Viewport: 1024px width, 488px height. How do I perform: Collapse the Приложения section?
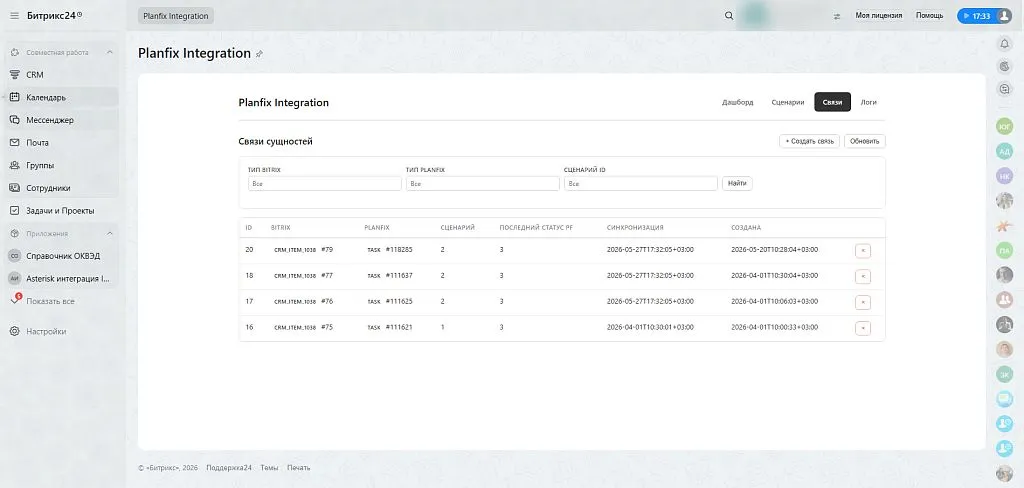(x=110, y=233)
